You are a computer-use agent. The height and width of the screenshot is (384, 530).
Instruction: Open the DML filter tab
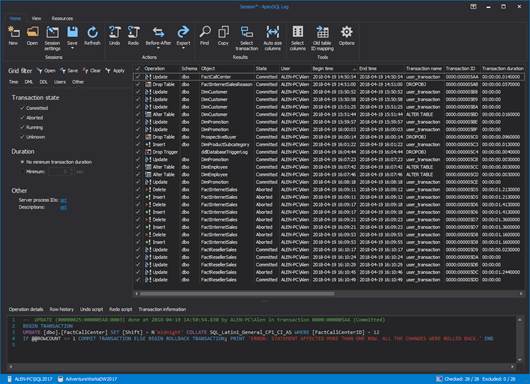tap(29, 82)
